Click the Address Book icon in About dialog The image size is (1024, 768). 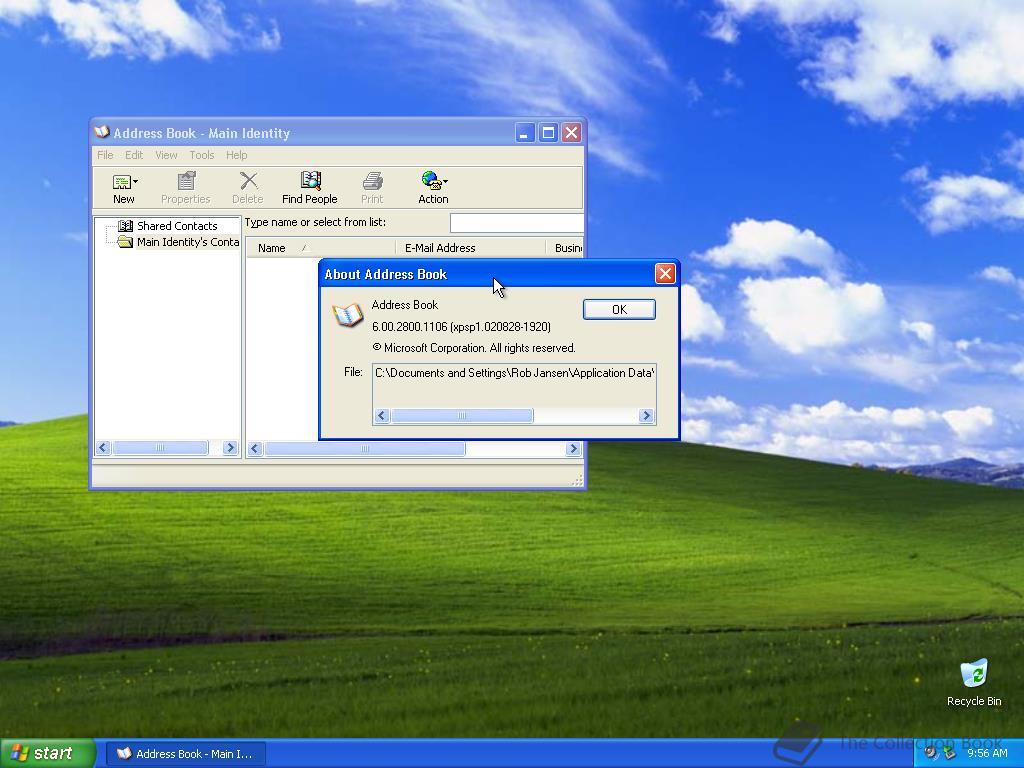[x=347, y=315]
